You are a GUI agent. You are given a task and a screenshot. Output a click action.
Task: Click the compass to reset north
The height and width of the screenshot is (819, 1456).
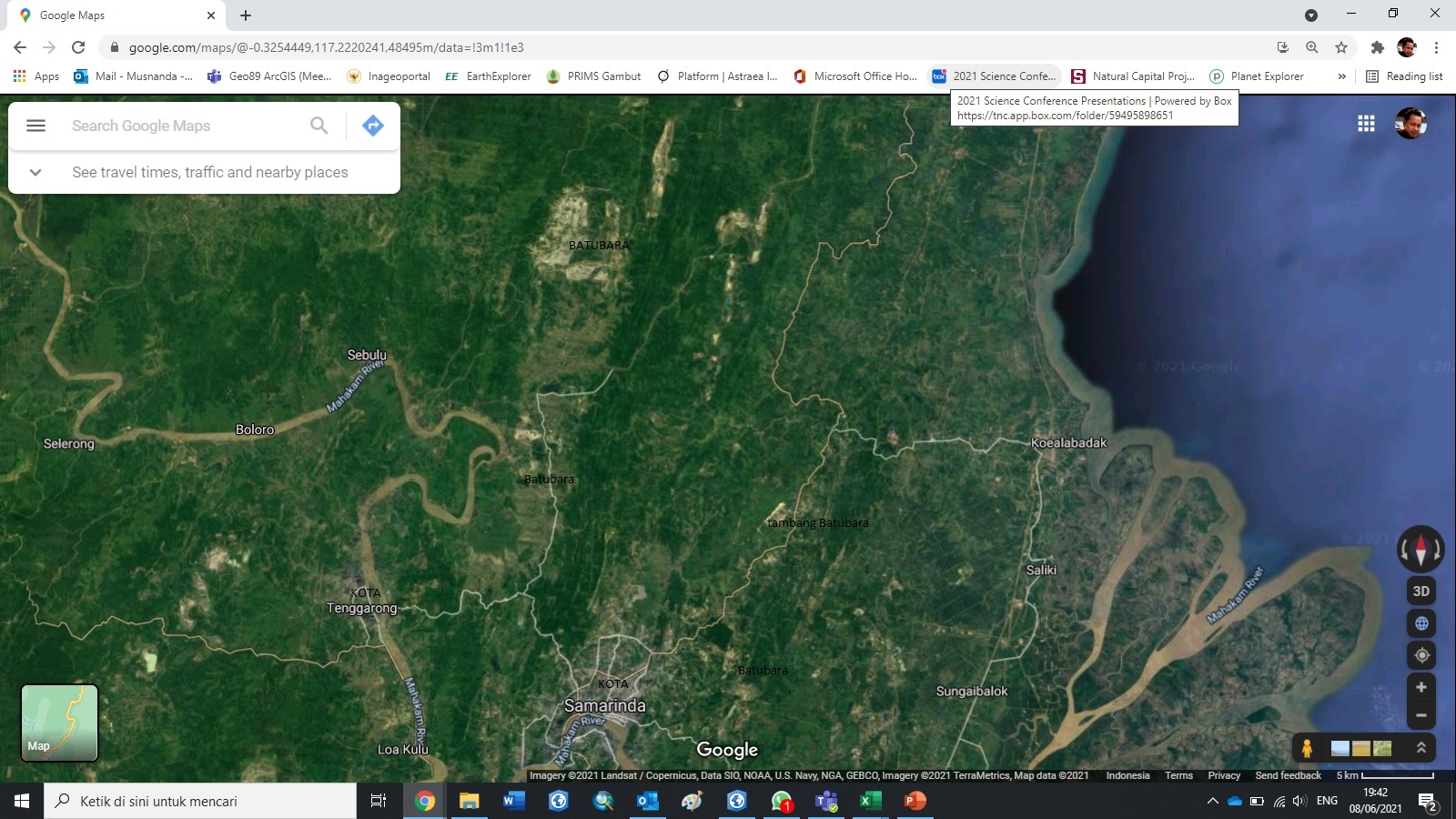point(1421,549)
